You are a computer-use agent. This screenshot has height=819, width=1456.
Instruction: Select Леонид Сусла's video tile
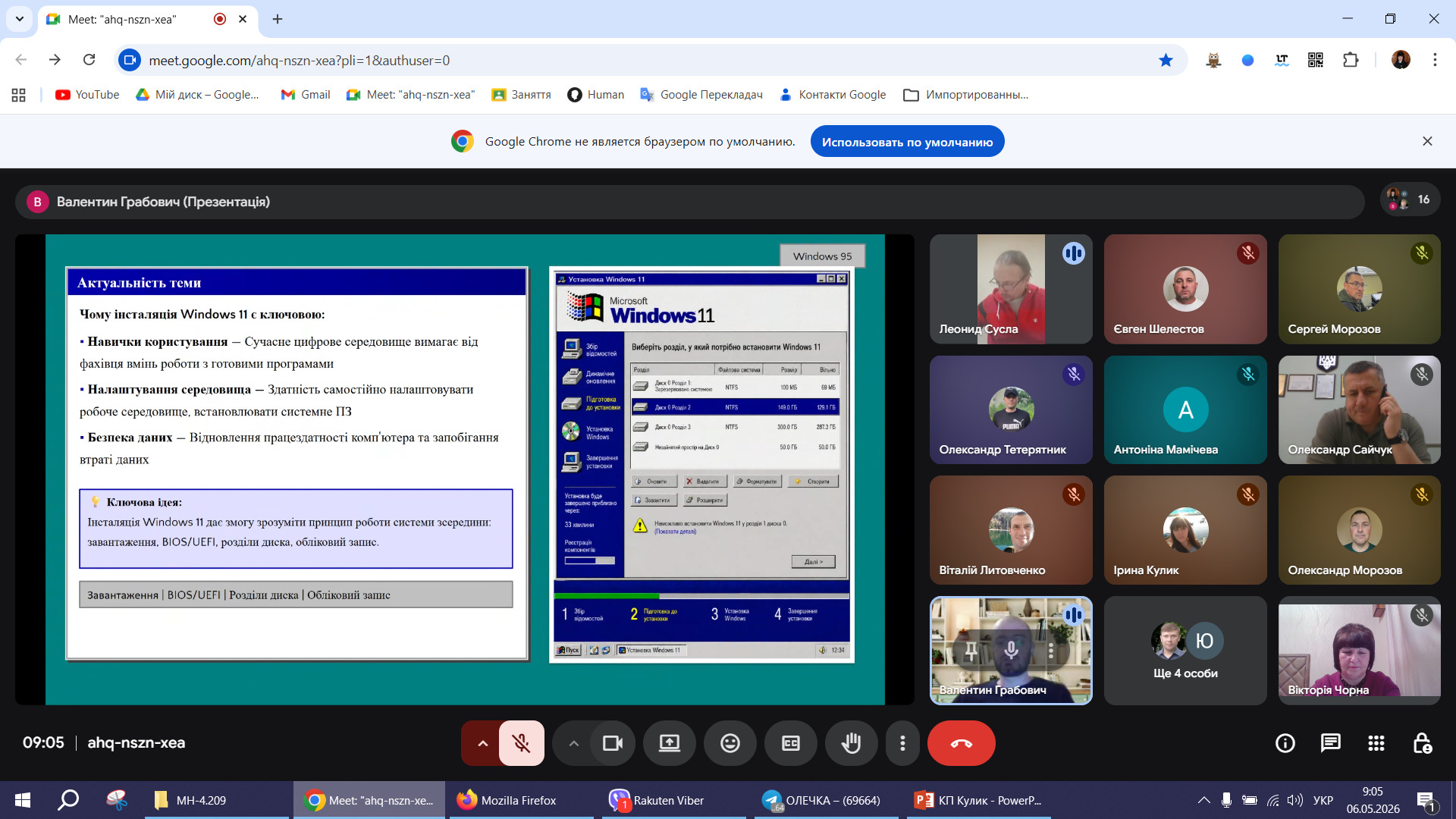click(x=1011, y=289)
